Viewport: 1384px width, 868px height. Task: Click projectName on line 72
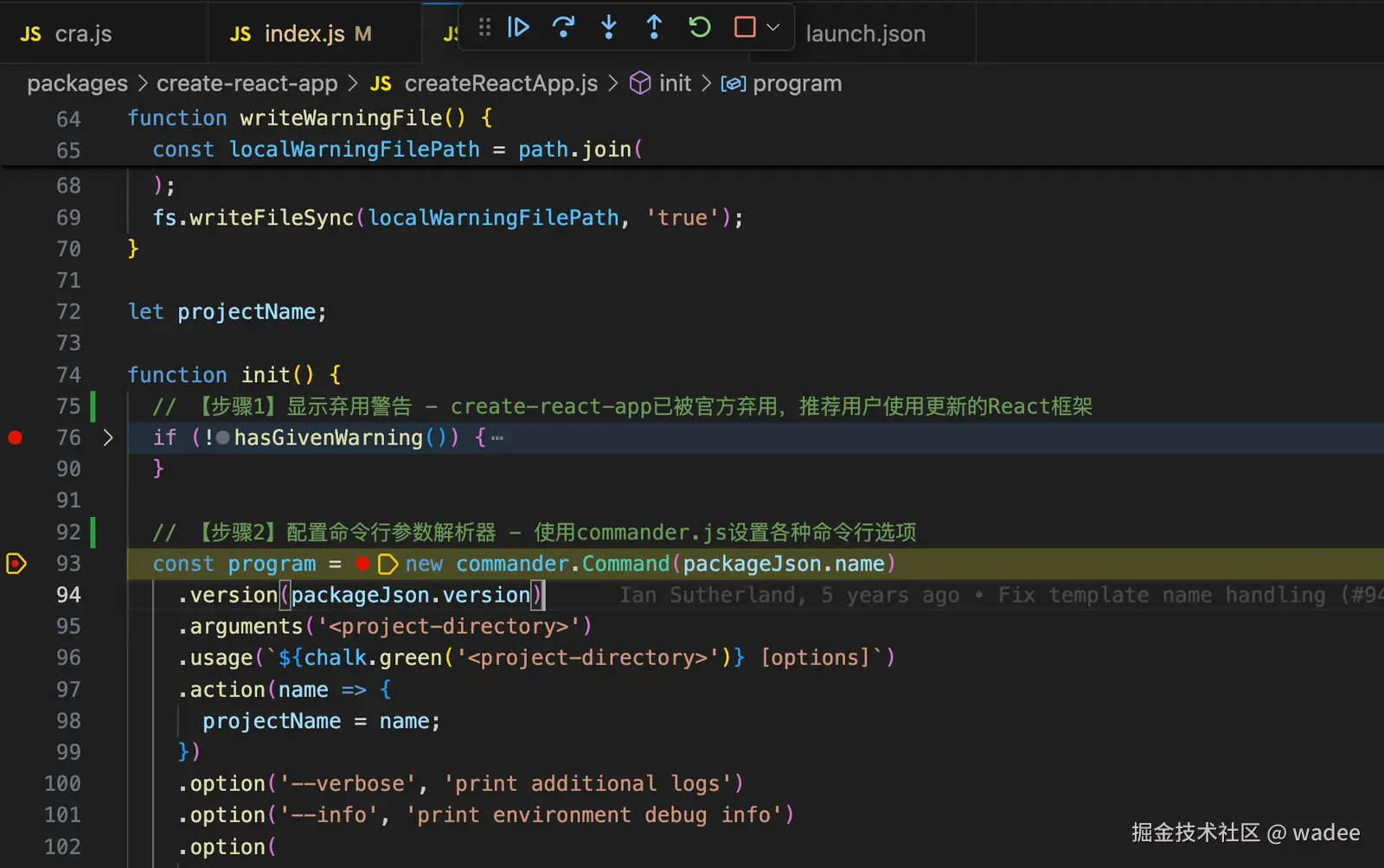(x=247, y=312)
